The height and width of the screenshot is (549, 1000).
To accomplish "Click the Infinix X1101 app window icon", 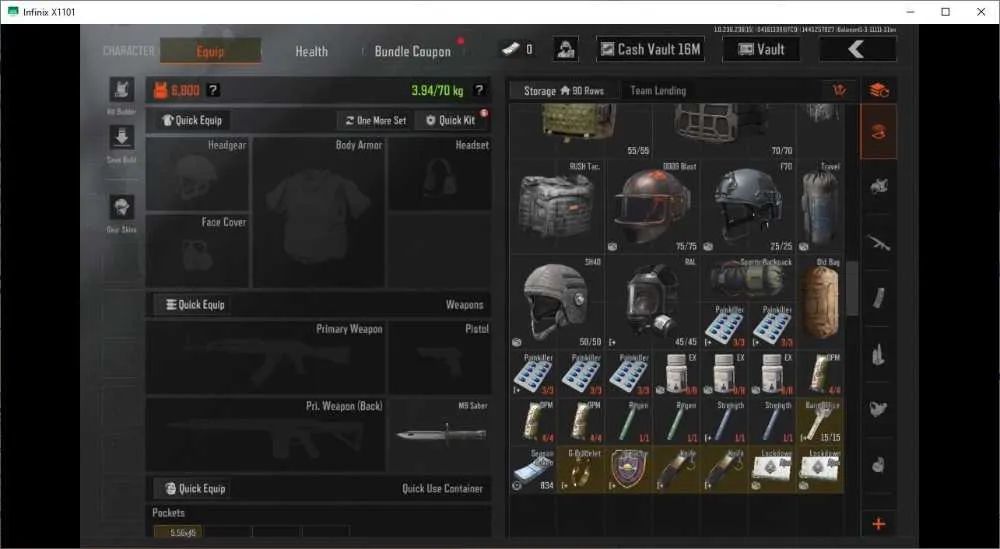I will coord(12,11).
